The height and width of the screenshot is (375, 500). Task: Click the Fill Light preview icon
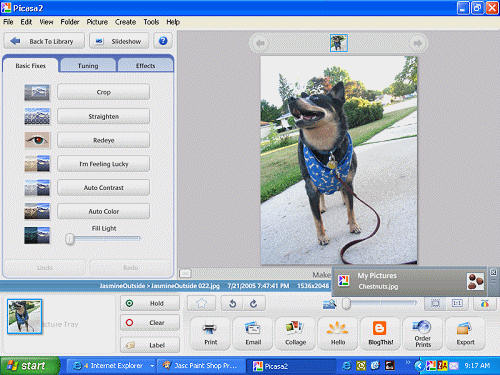(x=37, y=235)
